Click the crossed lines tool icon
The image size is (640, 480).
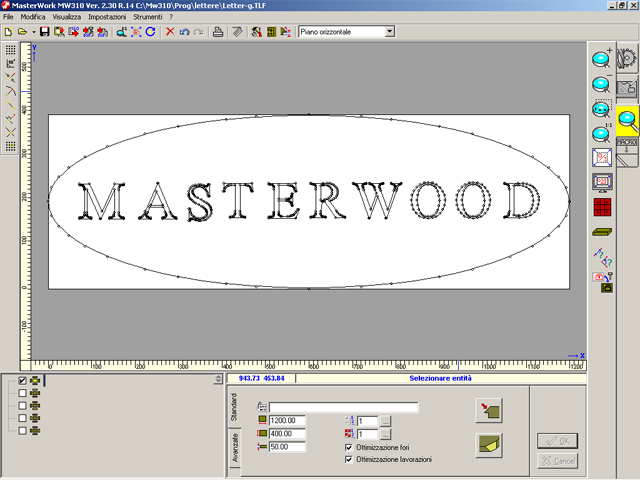pyautogui.click(x=11, y=132)
